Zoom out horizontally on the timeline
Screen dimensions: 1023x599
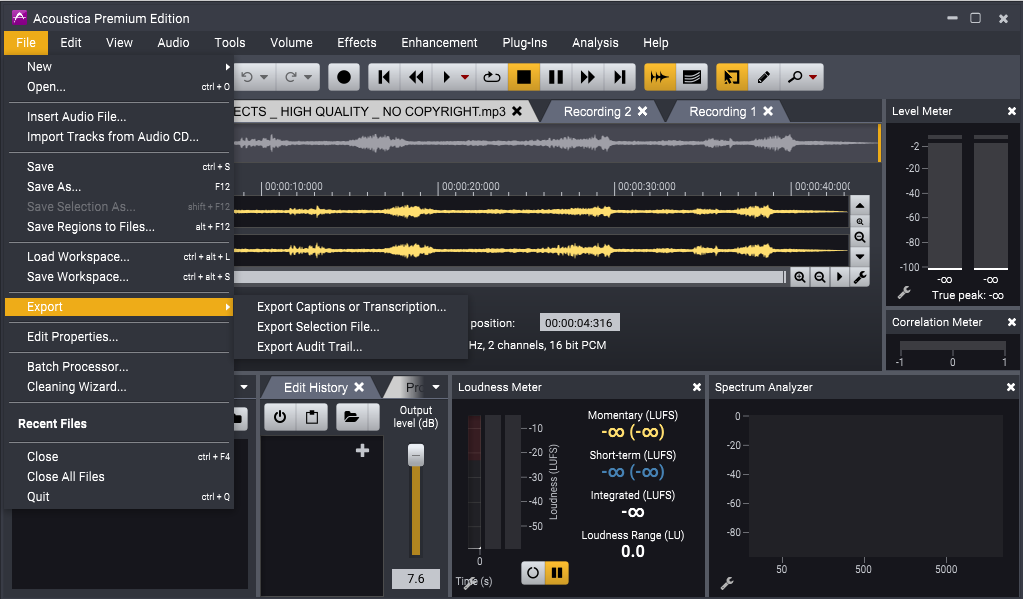(x=820, y=277)
